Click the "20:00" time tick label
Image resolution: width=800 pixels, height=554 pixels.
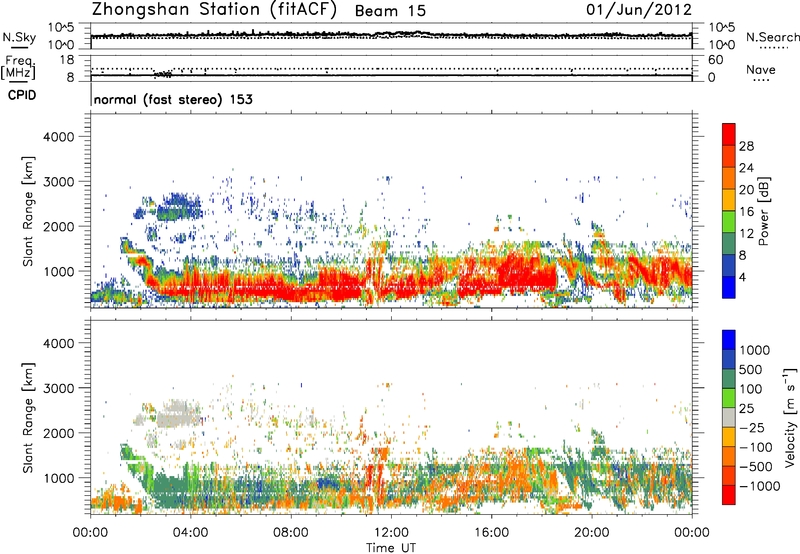[592, 533]
